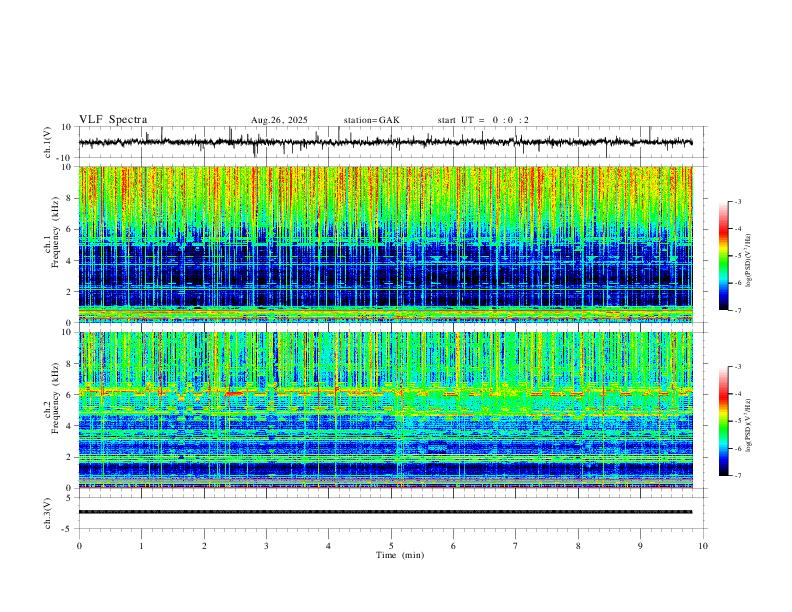The height and width of the screenshot is (612, 792).
Task: Click the log(PSD) label beside ch.2 colorbar
Action: tap(748, 425)
